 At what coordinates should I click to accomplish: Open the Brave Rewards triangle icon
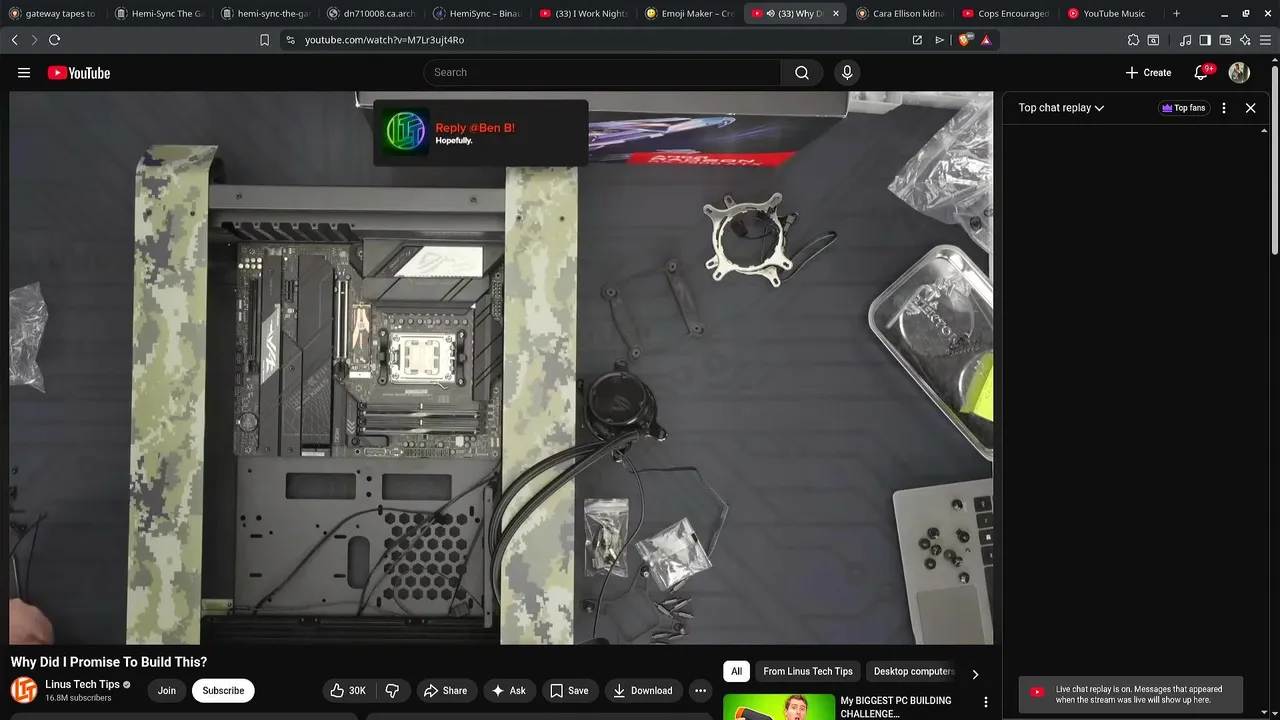coord(986,40)
